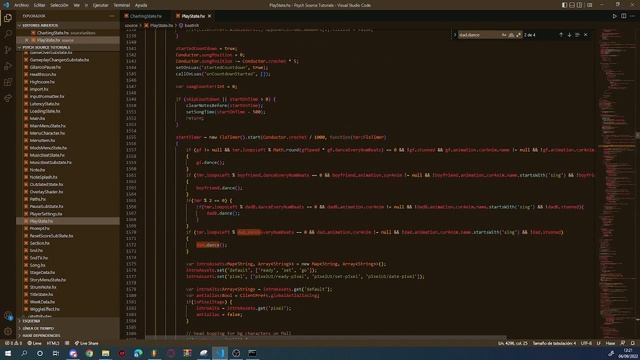
Task: Toggle the secondary side bar layout button
Action: 580,5
